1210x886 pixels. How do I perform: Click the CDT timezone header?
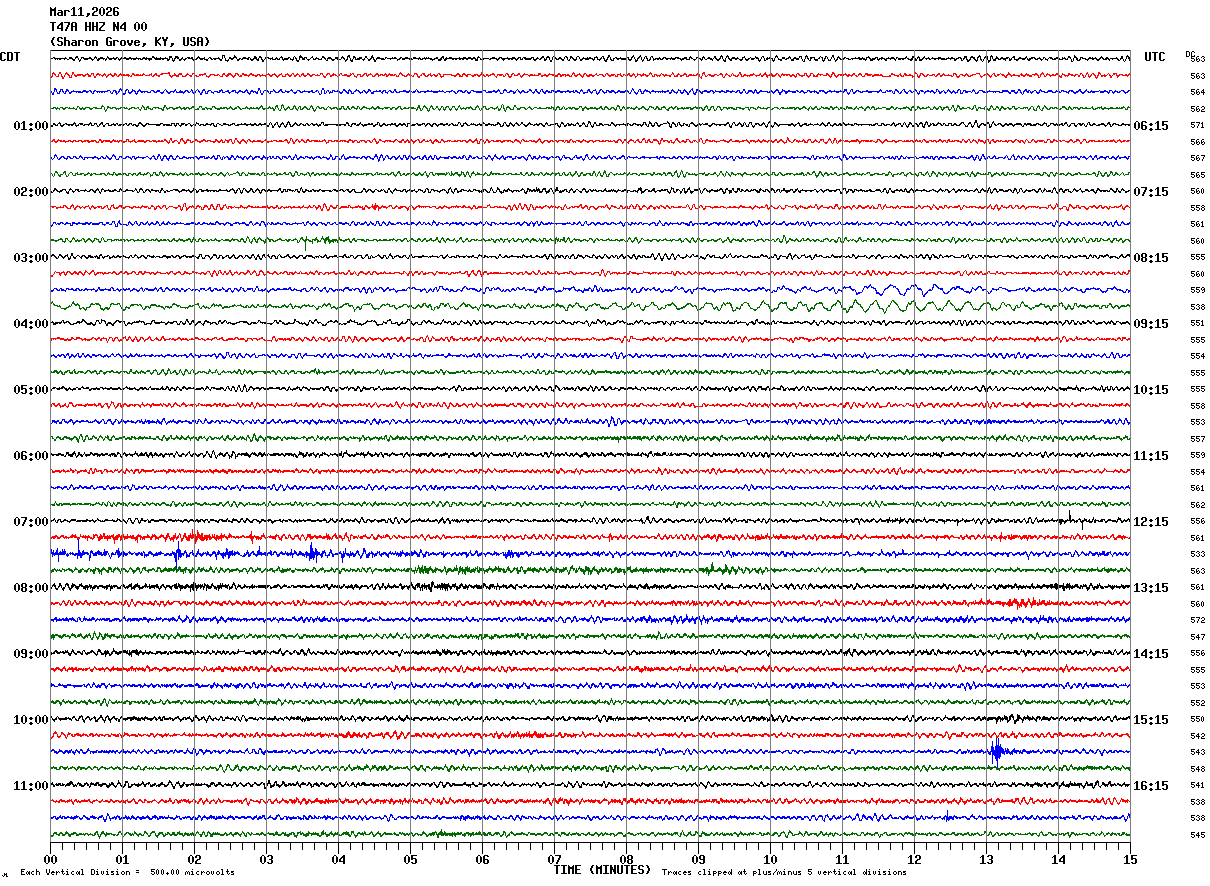click(x=10, y=57)
